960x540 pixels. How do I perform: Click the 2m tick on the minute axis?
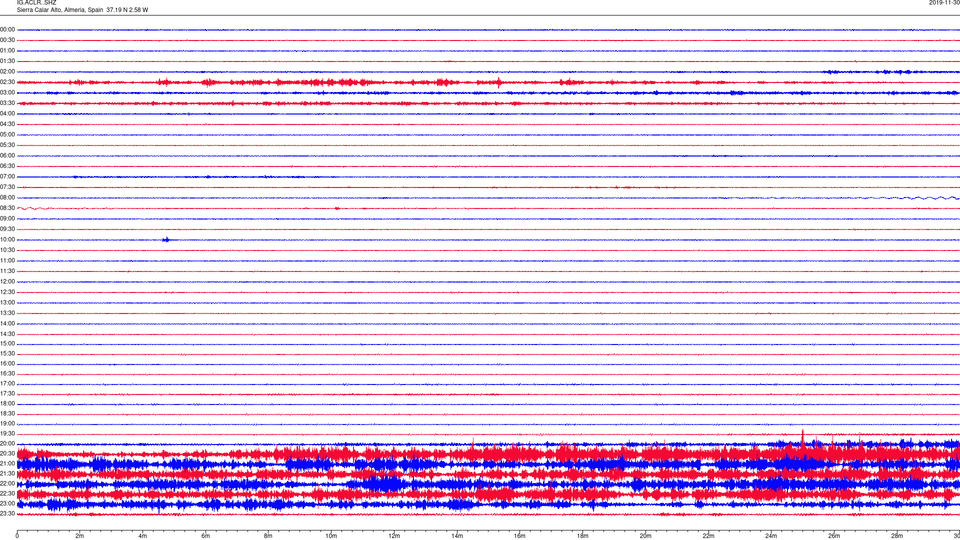click(80, 536)
